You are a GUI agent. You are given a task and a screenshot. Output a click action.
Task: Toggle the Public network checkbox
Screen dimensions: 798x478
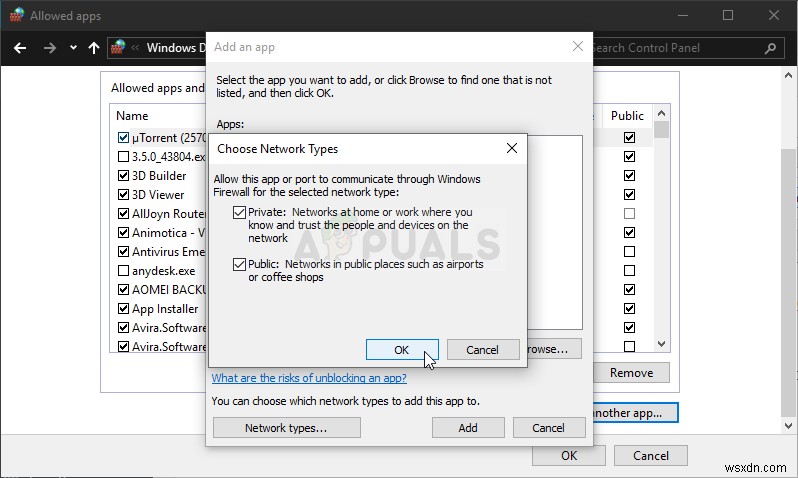[239, 264]
